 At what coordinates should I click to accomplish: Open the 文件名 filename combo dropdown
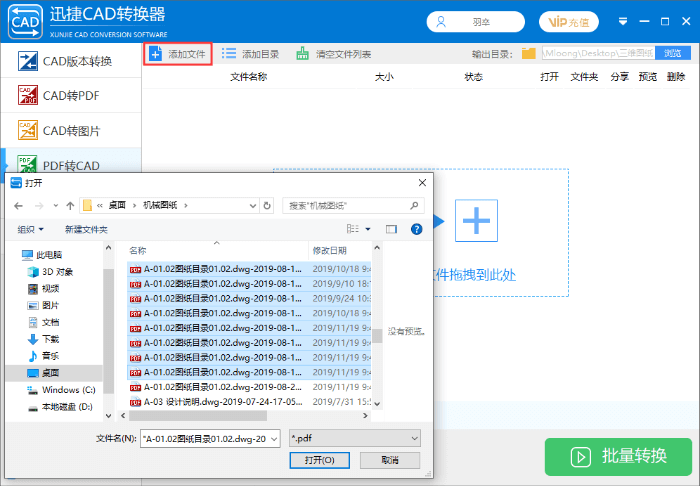274,439
